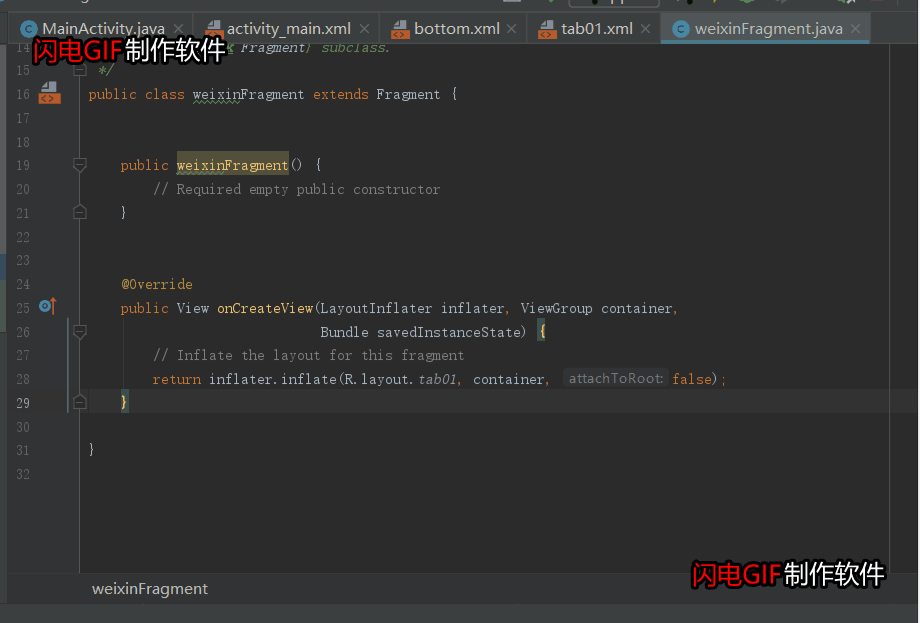This screenshot has width=920, height=623.
Task: Click the XML file icon on tab01.xml tab
Action: [x=547, y=29]
